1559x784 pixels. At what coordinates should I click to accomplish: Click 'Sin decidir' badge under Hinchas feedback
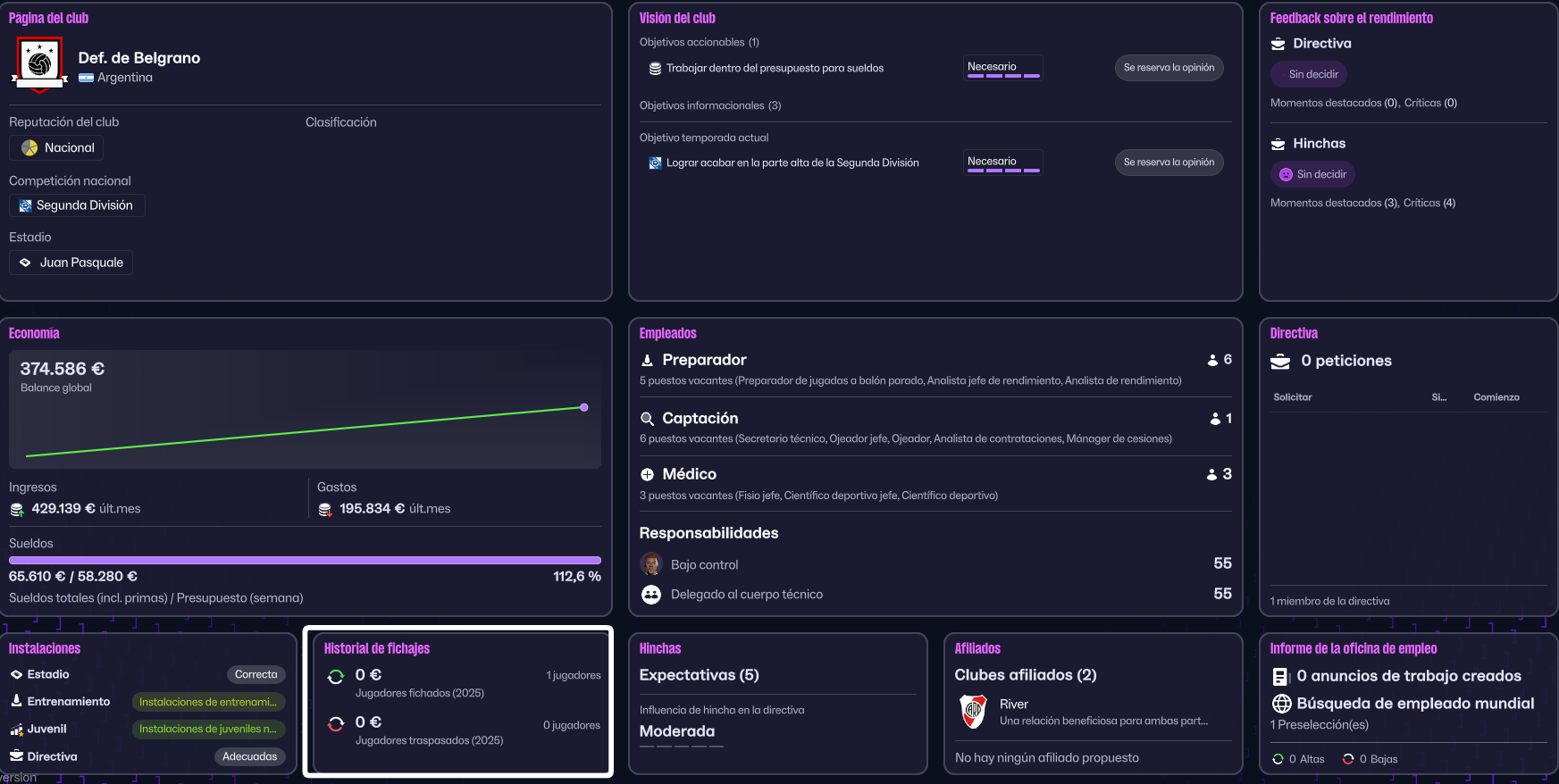pyautogui.click(x=1312, y=174)
